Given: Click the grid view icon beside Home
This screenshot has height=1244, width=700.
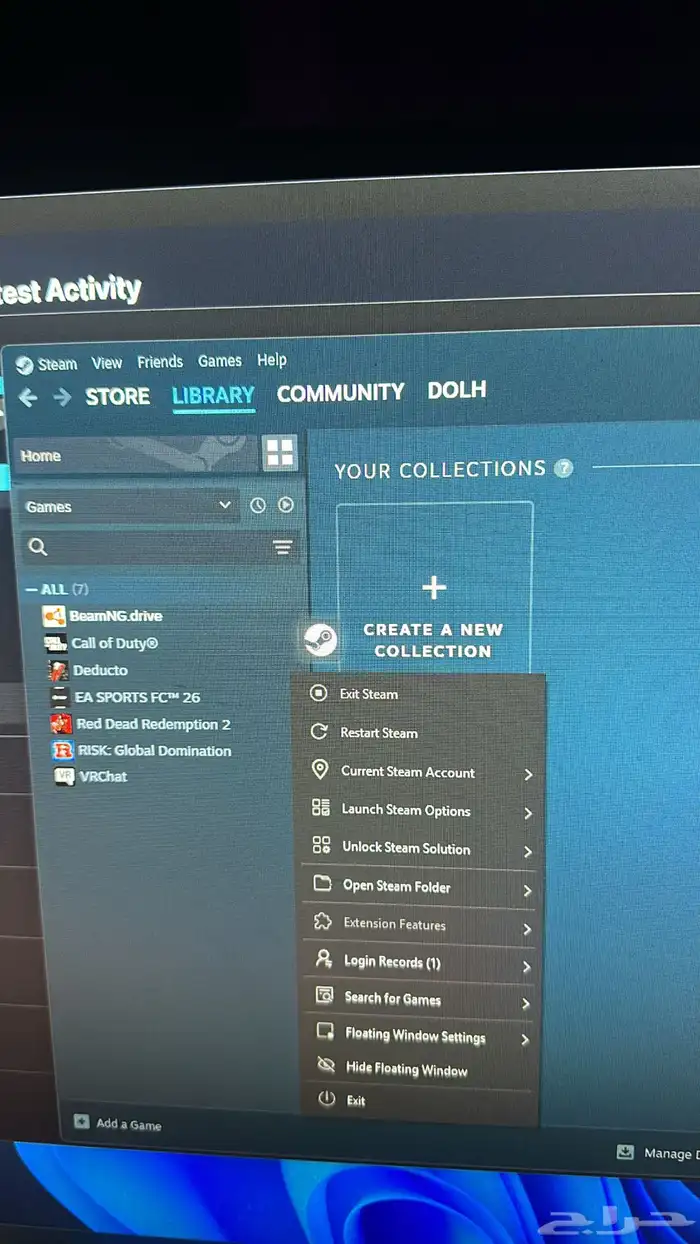Looking at the screenshot, I should (x=280, y=454).
